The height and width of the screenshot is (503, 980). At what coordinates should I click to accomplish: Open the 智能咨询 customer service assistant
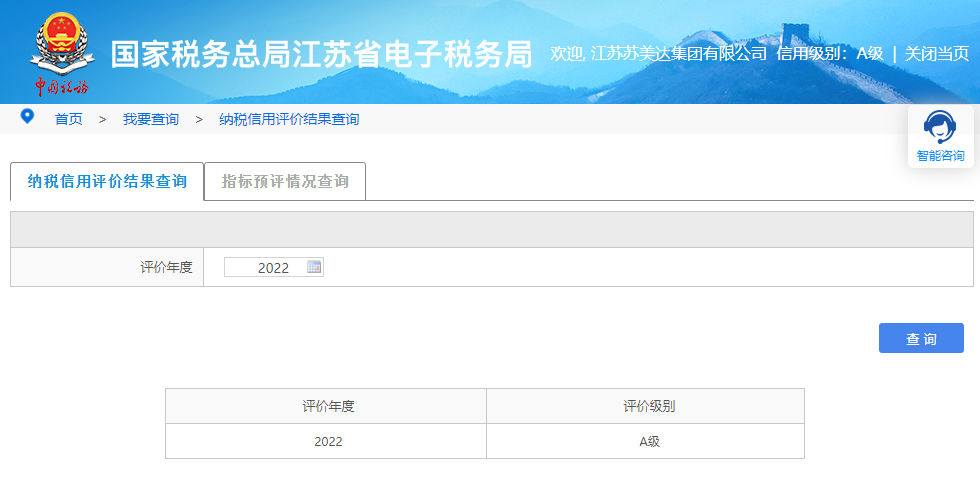[x=940, y=137]
